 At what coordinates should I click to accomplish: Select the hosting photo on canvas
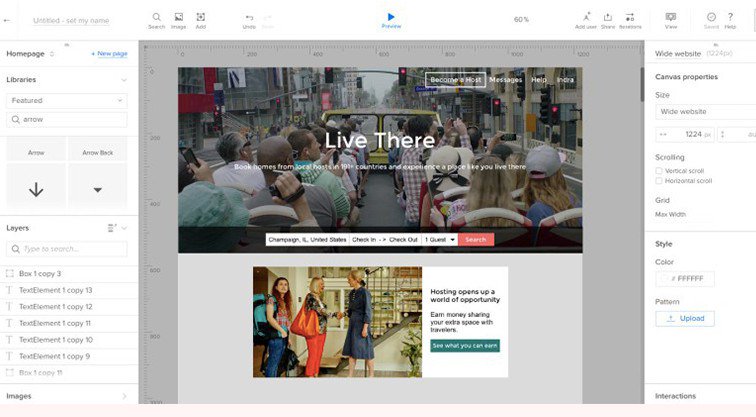337,322
